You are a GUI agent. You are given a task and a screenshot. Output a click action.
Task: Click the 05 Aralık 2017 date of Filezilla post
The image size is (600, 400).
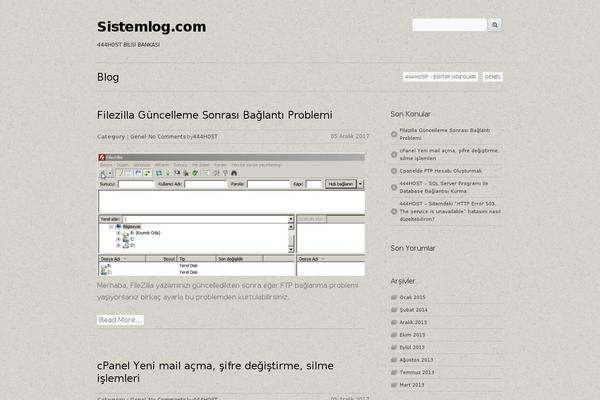point(350,136)
